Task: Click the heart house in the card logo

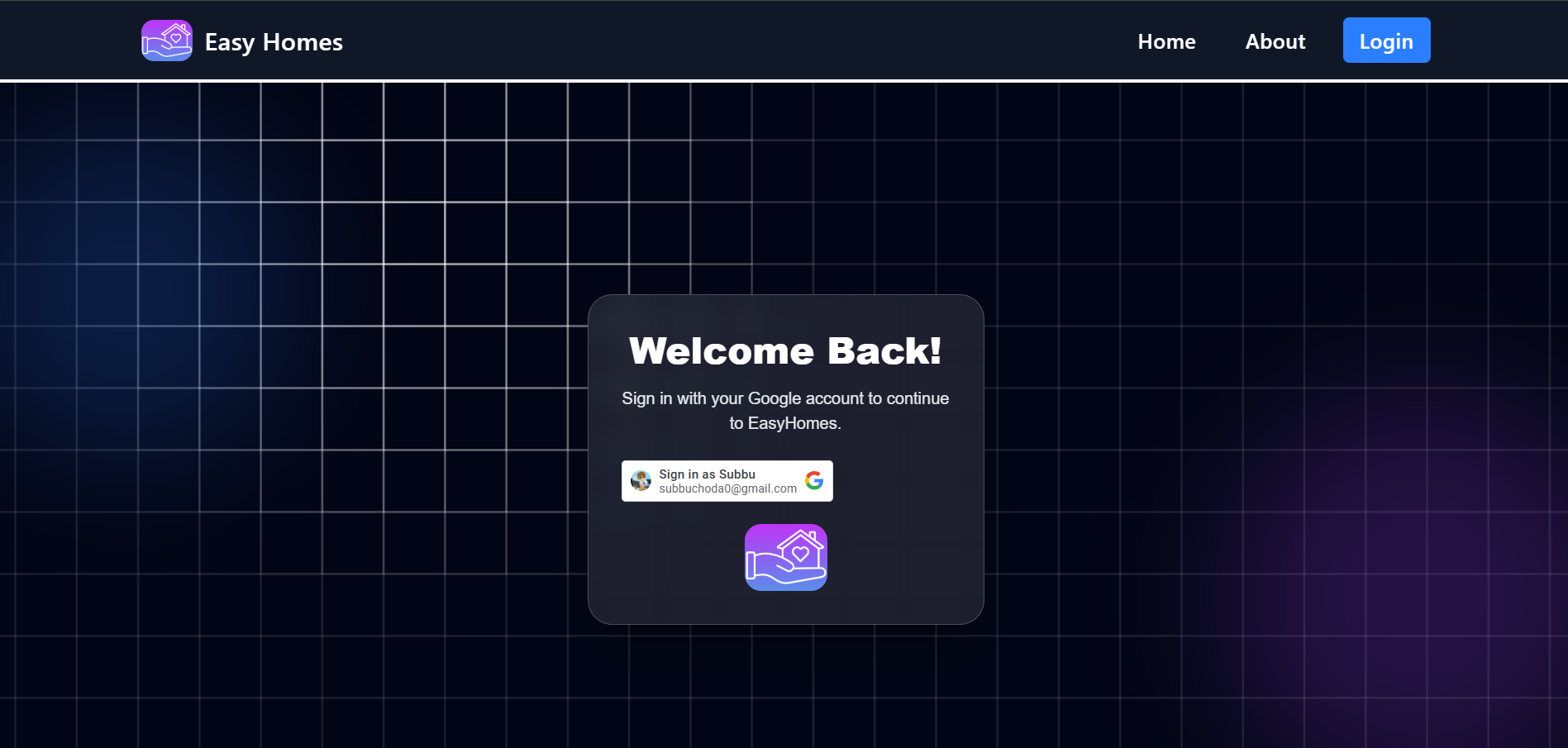Action: tap(801, 549)
